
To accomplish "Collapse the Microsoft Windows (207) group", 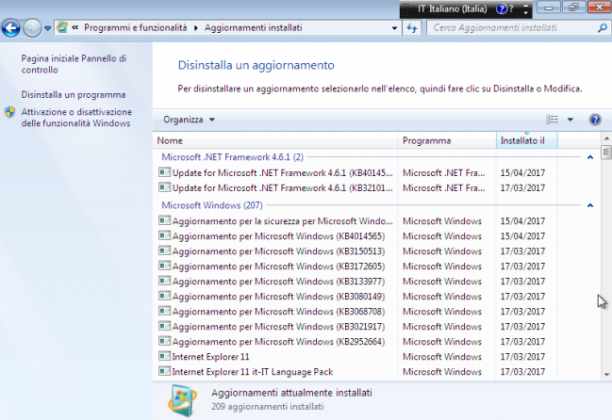I will (590, 205).
